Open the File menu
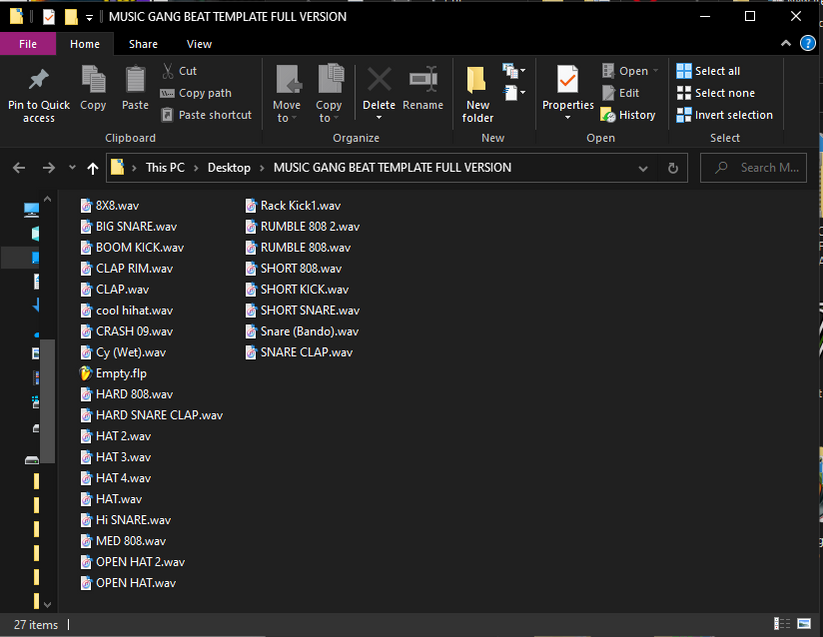823x637 pixels. [28, 44]
